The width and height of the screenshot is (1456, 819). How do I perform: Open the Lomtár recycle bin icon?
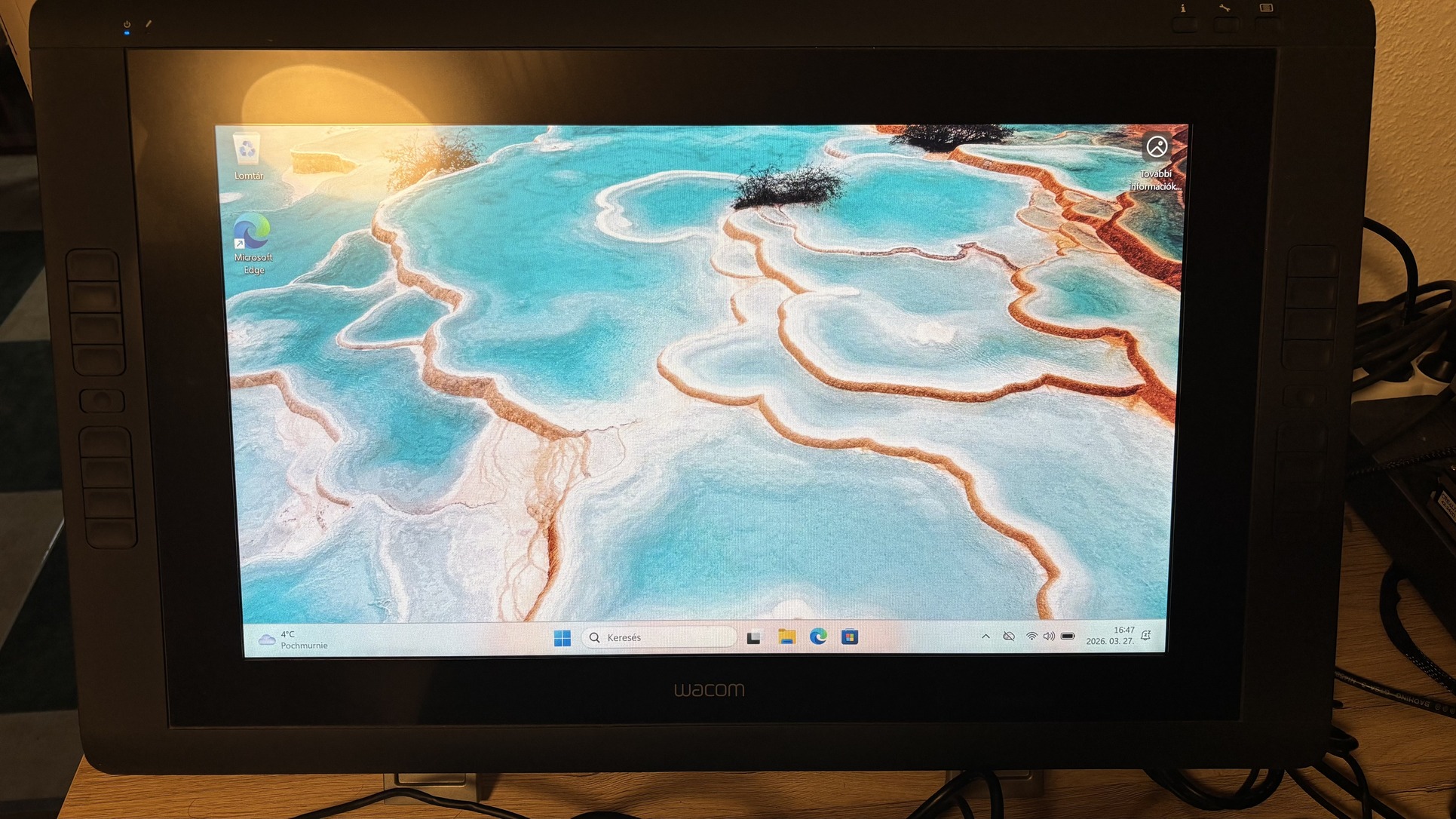pos(247,152)
